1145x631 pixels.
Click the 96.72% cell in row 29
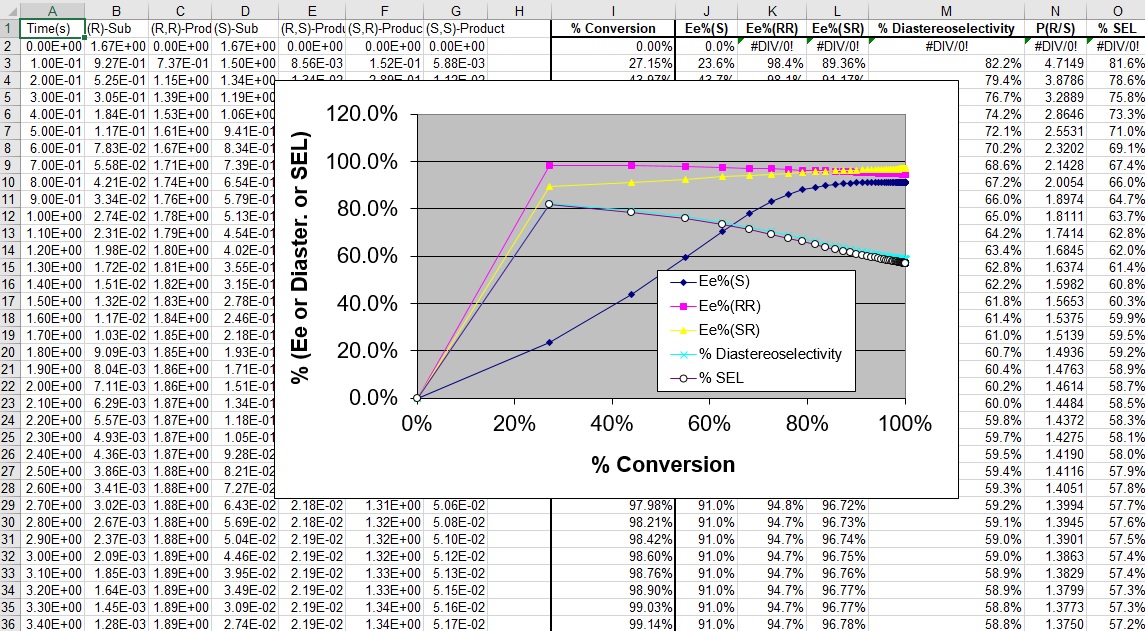click(x=837, y=506)
